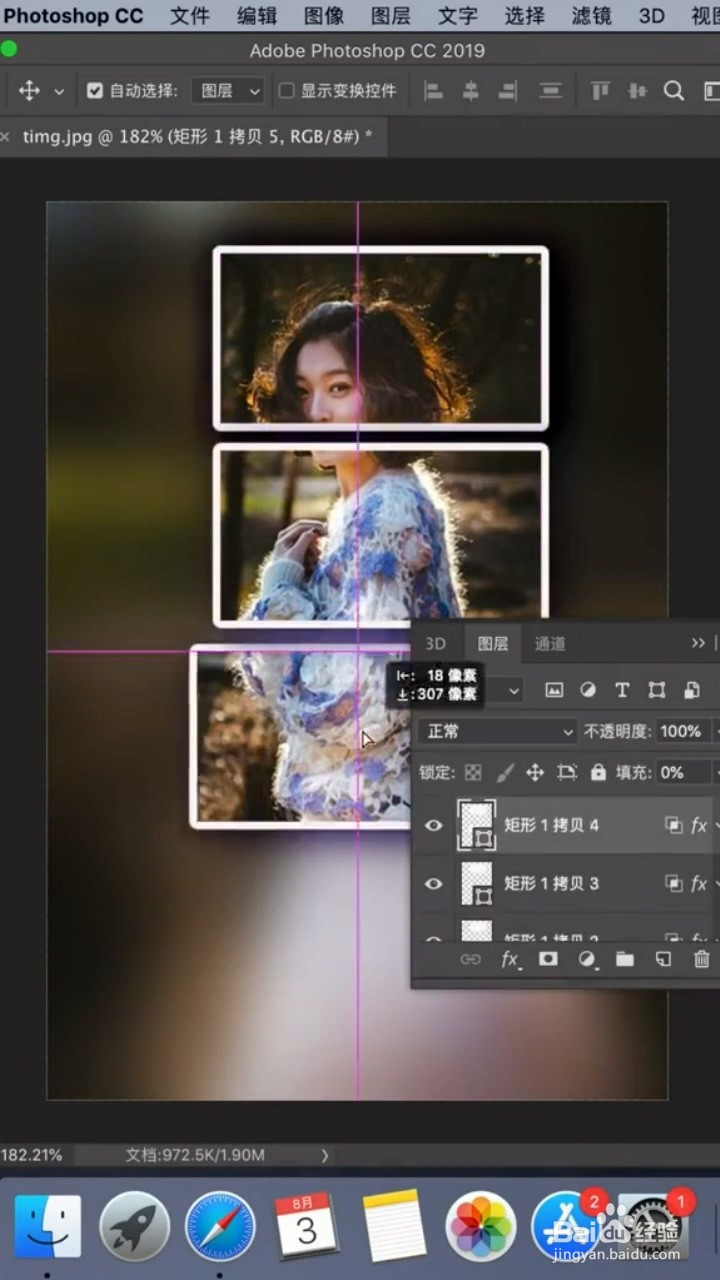The image size is (720, 1280).
Task: Open the 选择 menu
Action: pos(525,16)
